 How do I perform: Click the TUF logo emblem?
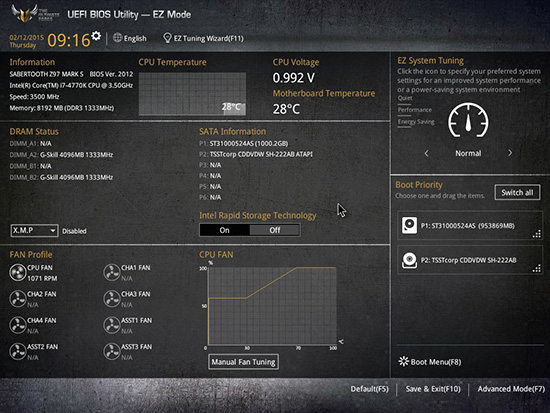tap(24, 13)
